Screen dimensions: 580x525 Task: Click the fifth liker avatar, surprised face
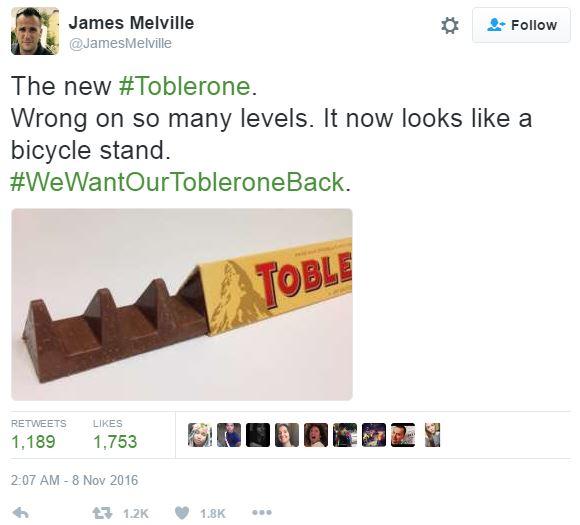(x=316, y=435)
